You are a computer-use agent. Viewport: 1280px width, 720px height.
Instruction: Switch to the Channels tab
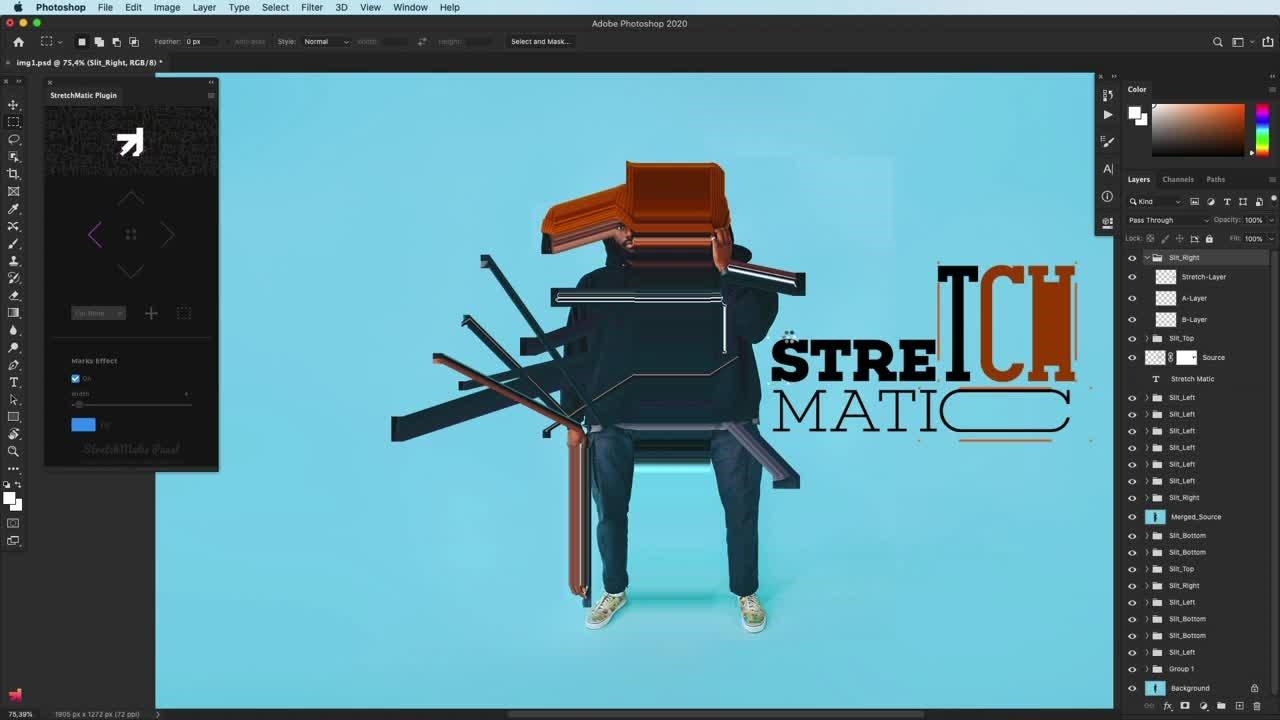click(x=1177, y=180)
